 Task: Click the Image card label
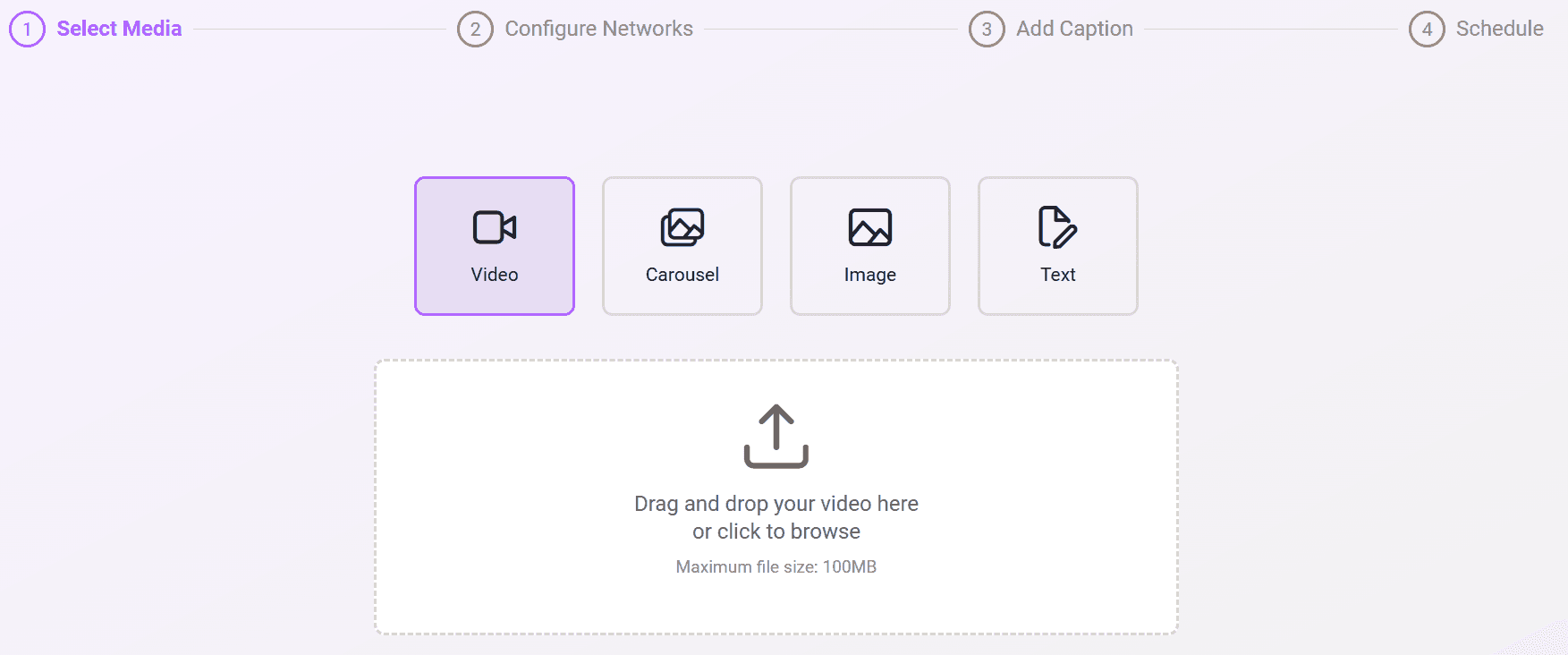tap(869, 275)
